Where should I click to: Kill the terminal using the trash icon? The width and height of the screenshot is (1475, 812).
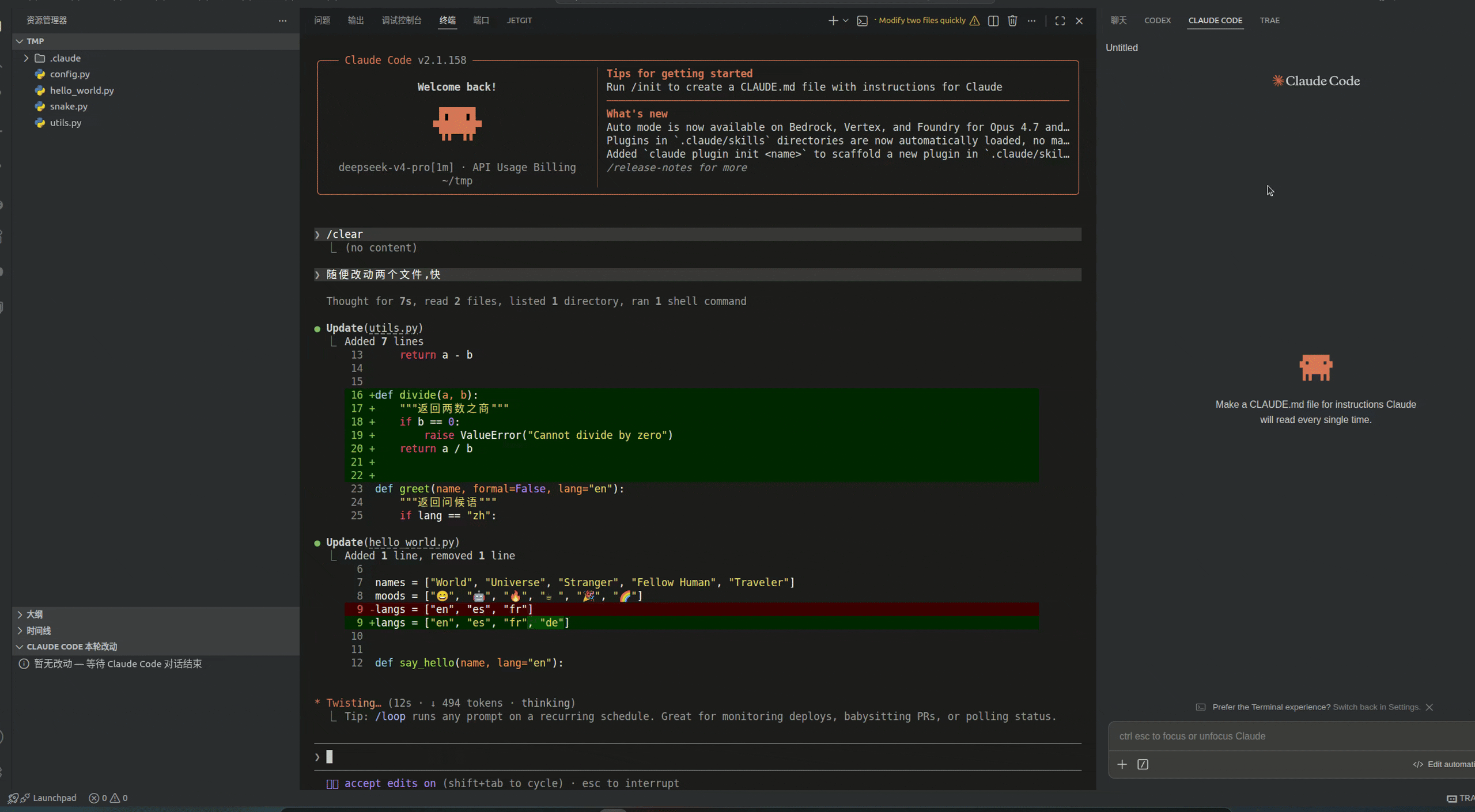point(1012,21)
